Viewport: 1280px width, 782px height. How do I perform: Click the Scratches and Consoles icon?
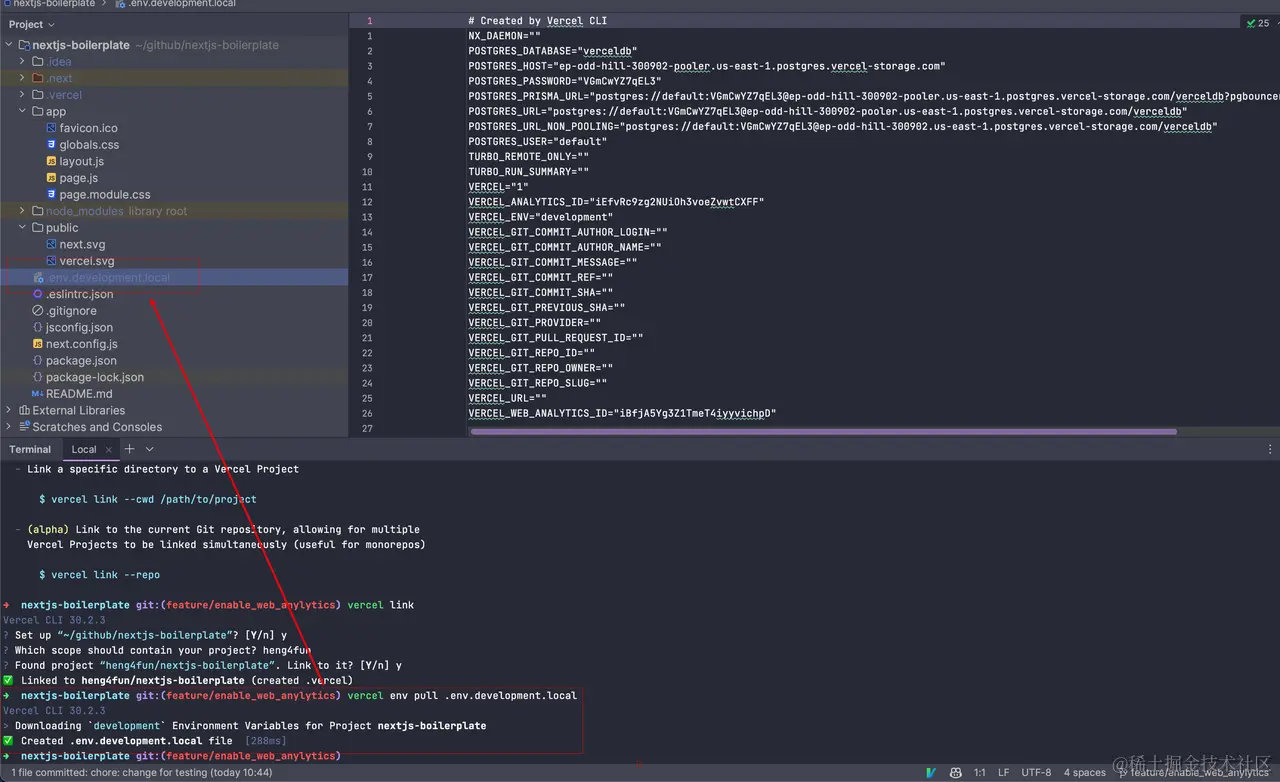tap(24, 427)
